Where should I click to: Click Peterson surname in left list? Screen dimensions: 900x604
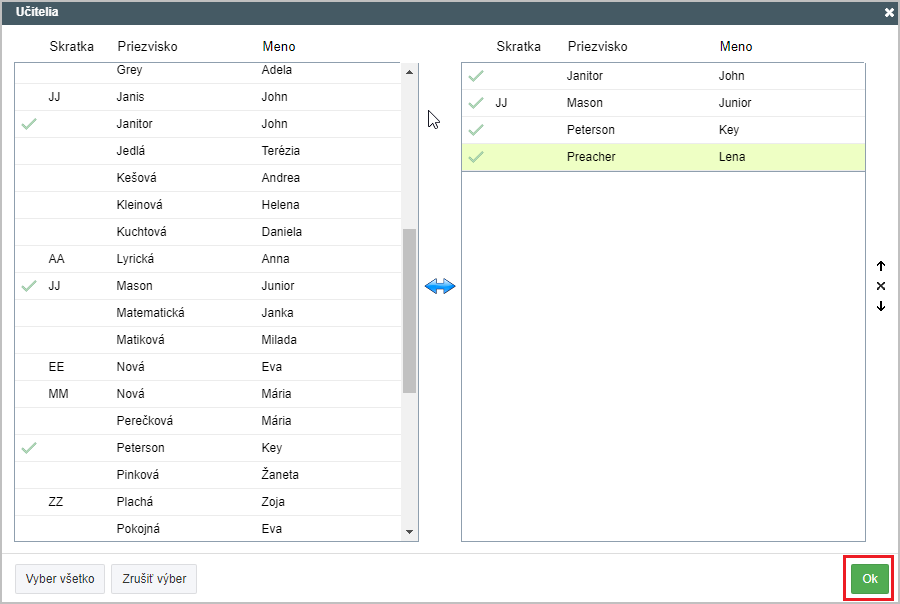point(141,448)
